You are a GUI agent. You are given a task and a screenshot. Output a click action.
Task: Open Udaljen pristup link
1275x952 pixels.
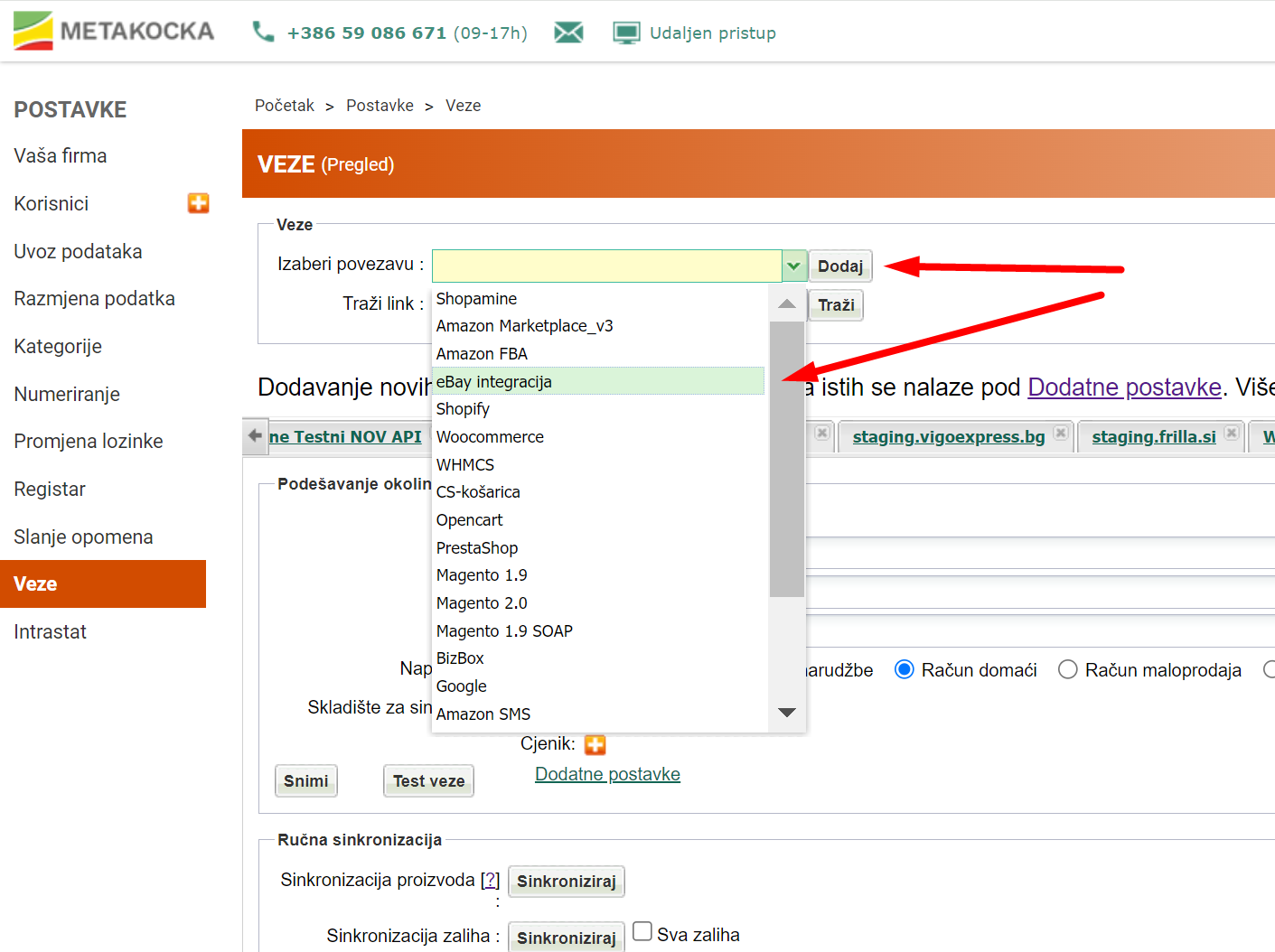713,33
